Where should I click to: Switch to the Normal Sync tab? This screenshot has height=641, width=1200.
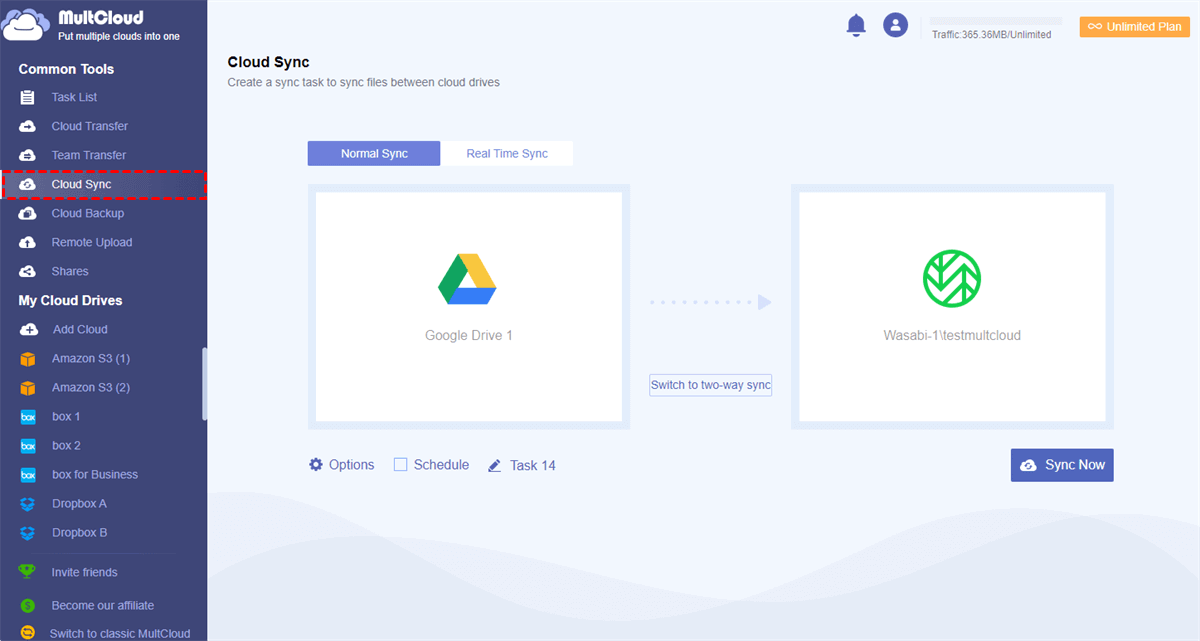pyautogui.click(x=374, y=153)
